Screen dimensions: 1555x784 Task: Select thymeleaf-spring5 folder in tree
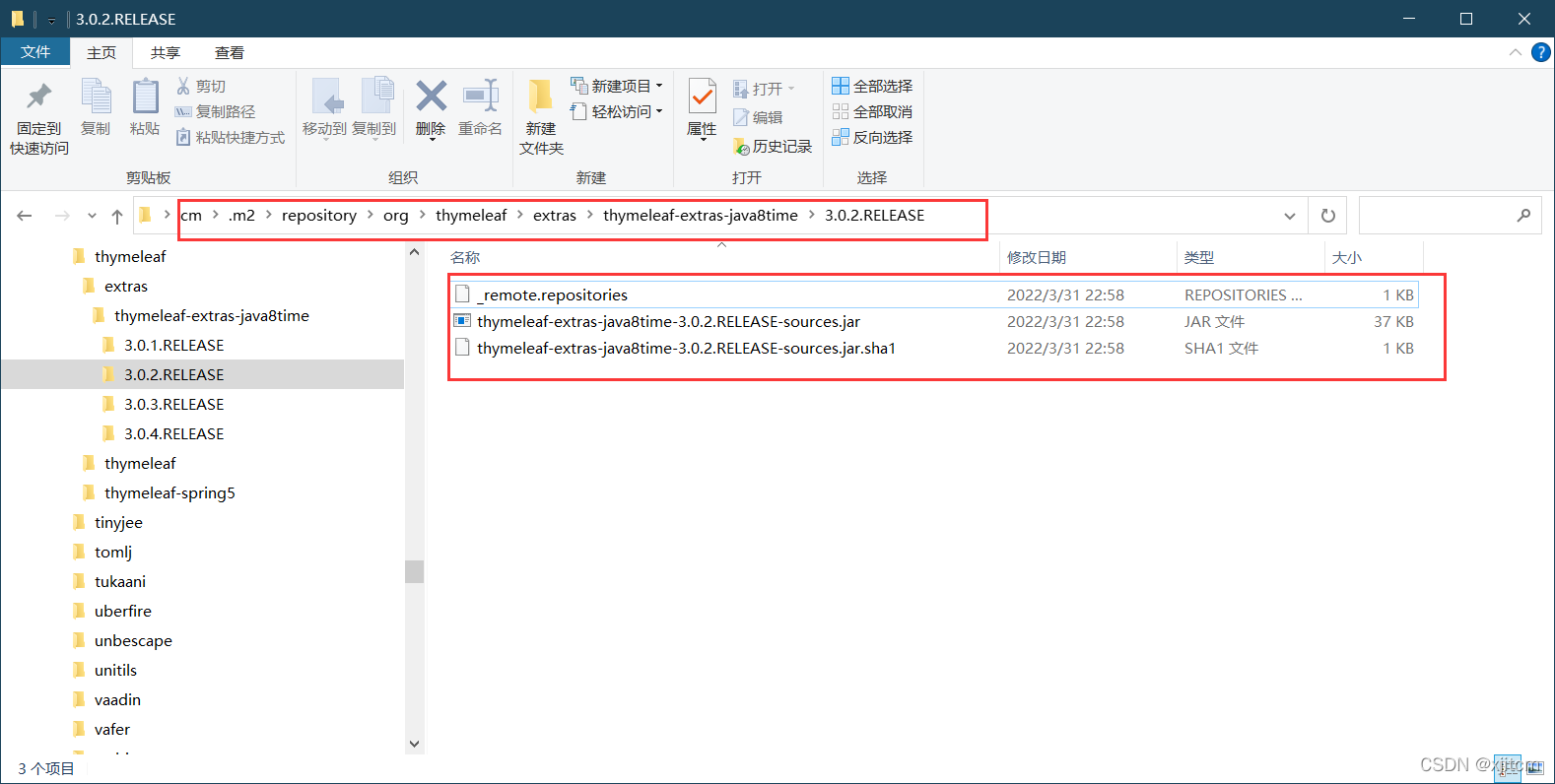(x=169, y=492)
